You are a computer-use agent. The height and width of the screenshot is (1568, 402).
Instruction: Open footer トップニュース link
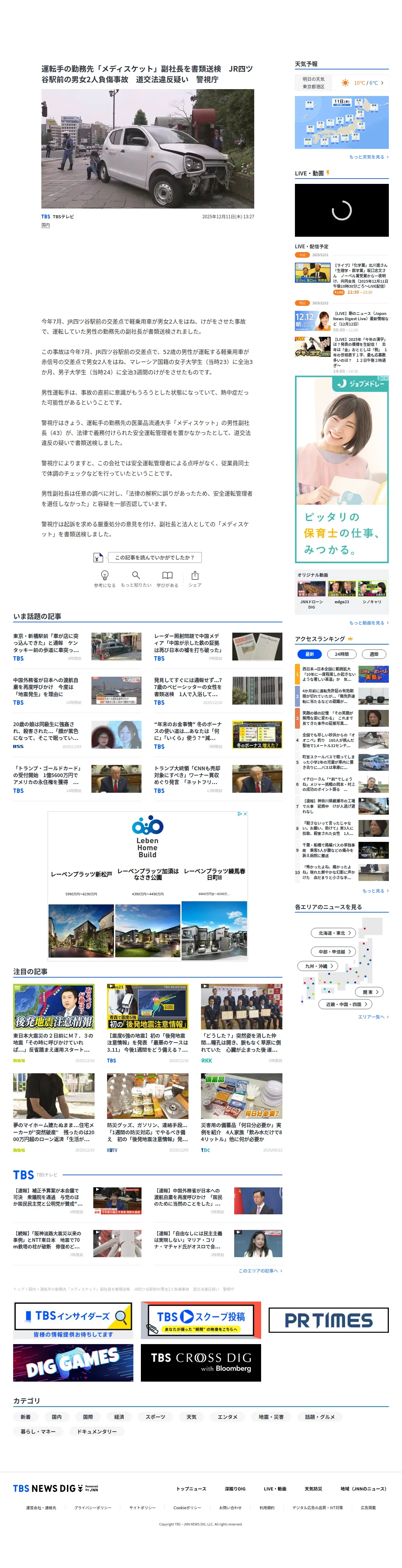pos(191,1489)
